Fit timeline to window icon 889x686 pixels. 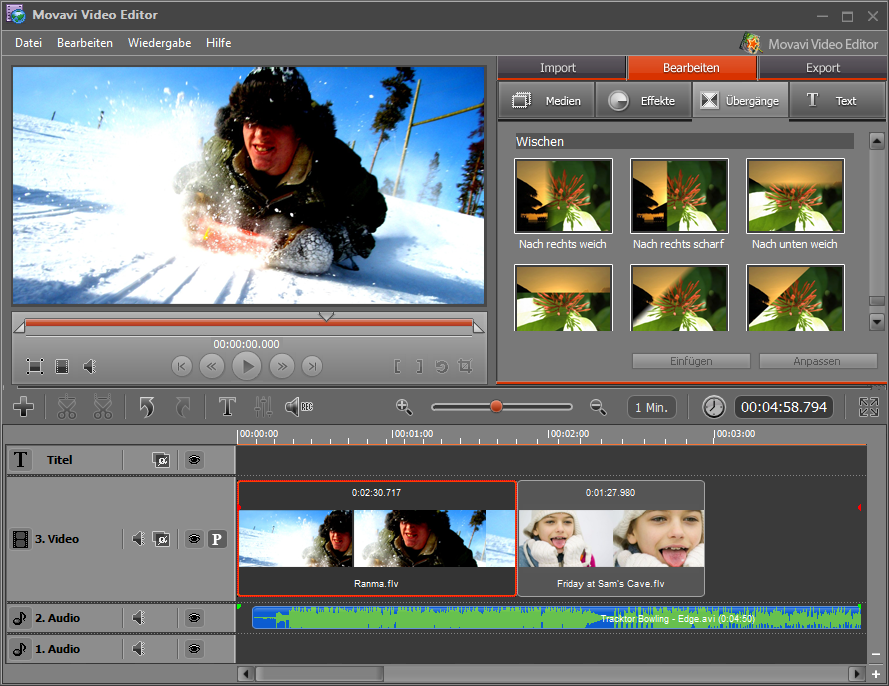coord(868,407)
